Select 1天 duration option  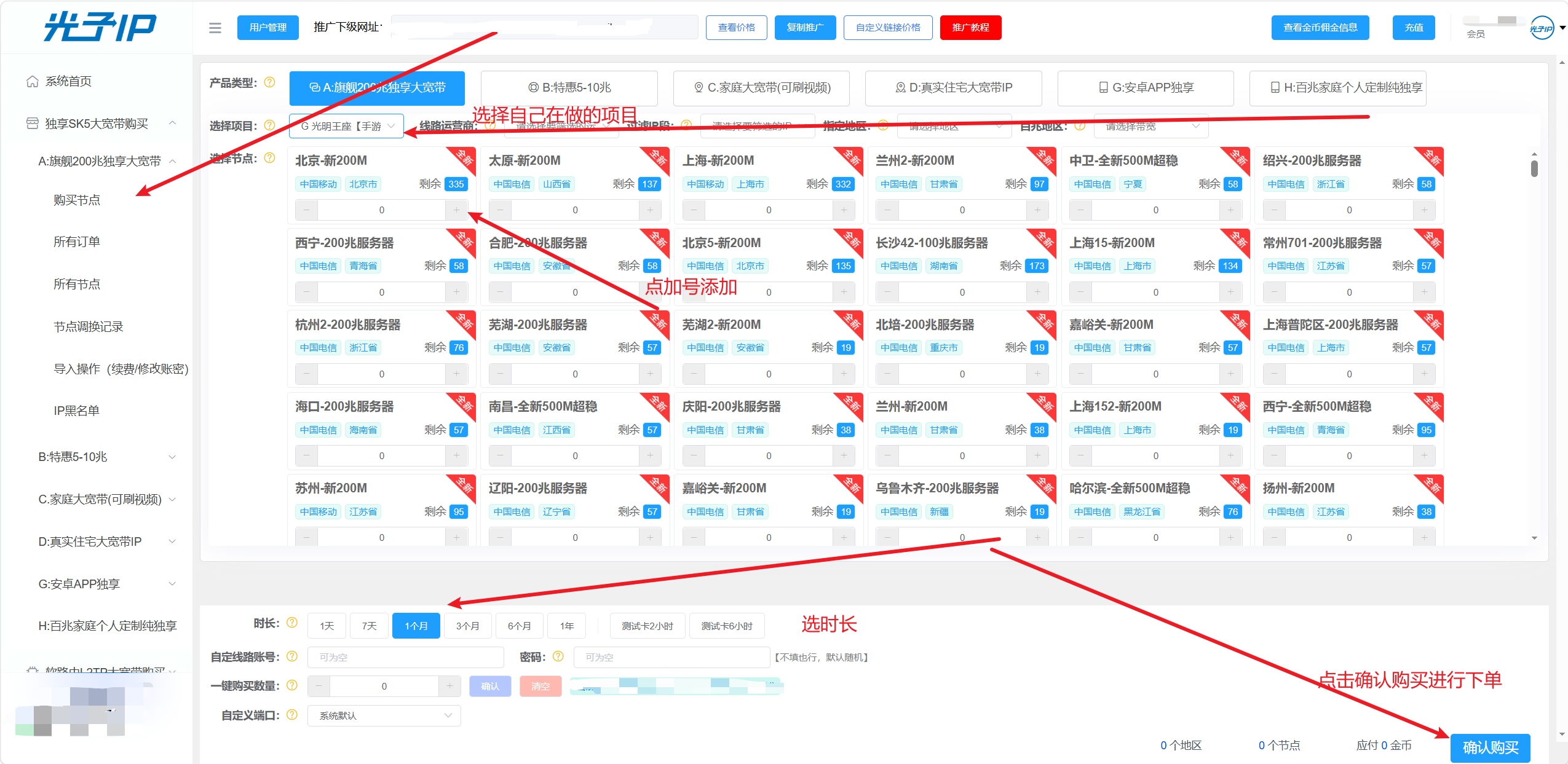click(327, 626)
